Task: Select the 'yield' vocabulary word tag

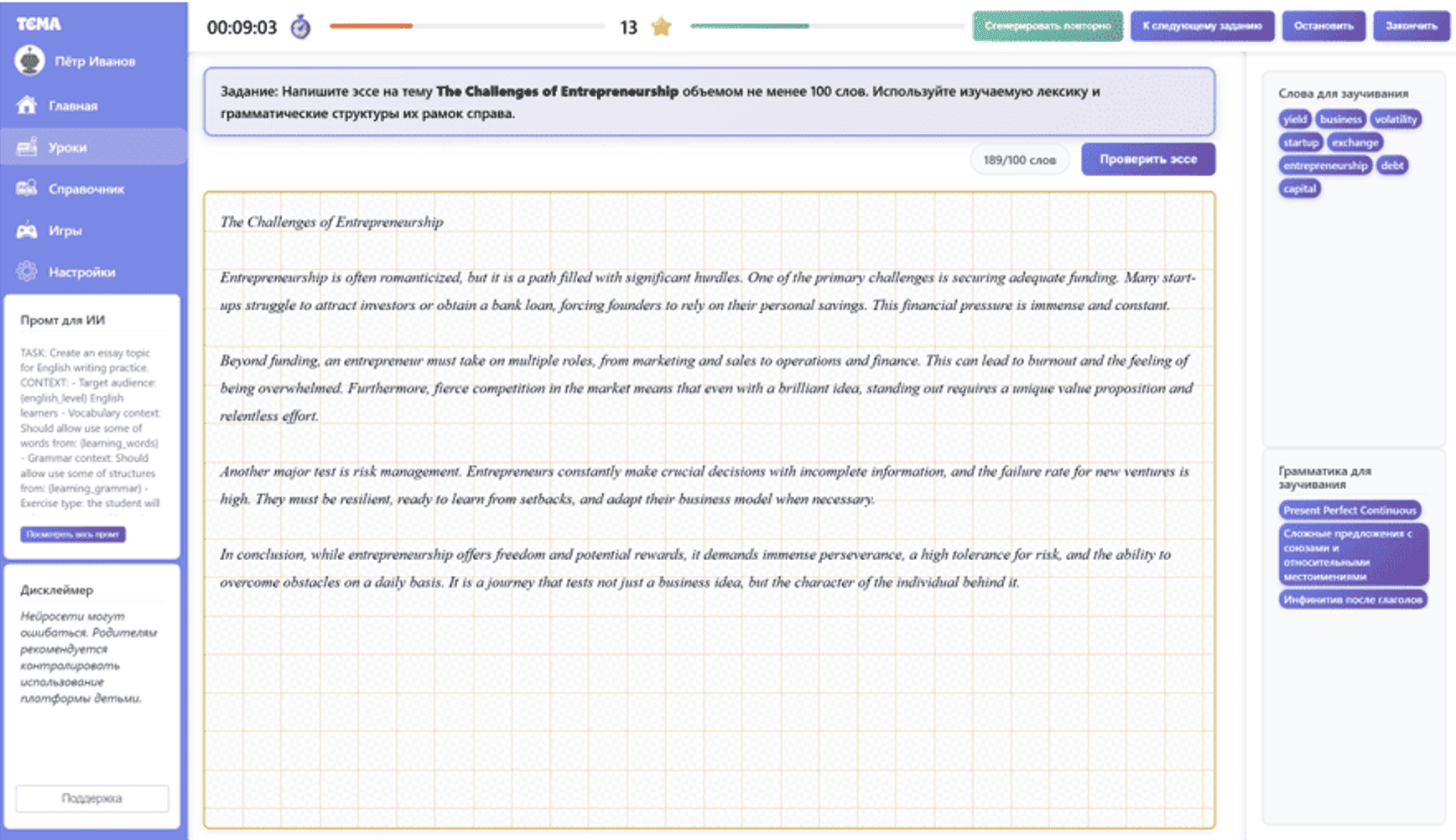Action: [x=1295, y=119]
